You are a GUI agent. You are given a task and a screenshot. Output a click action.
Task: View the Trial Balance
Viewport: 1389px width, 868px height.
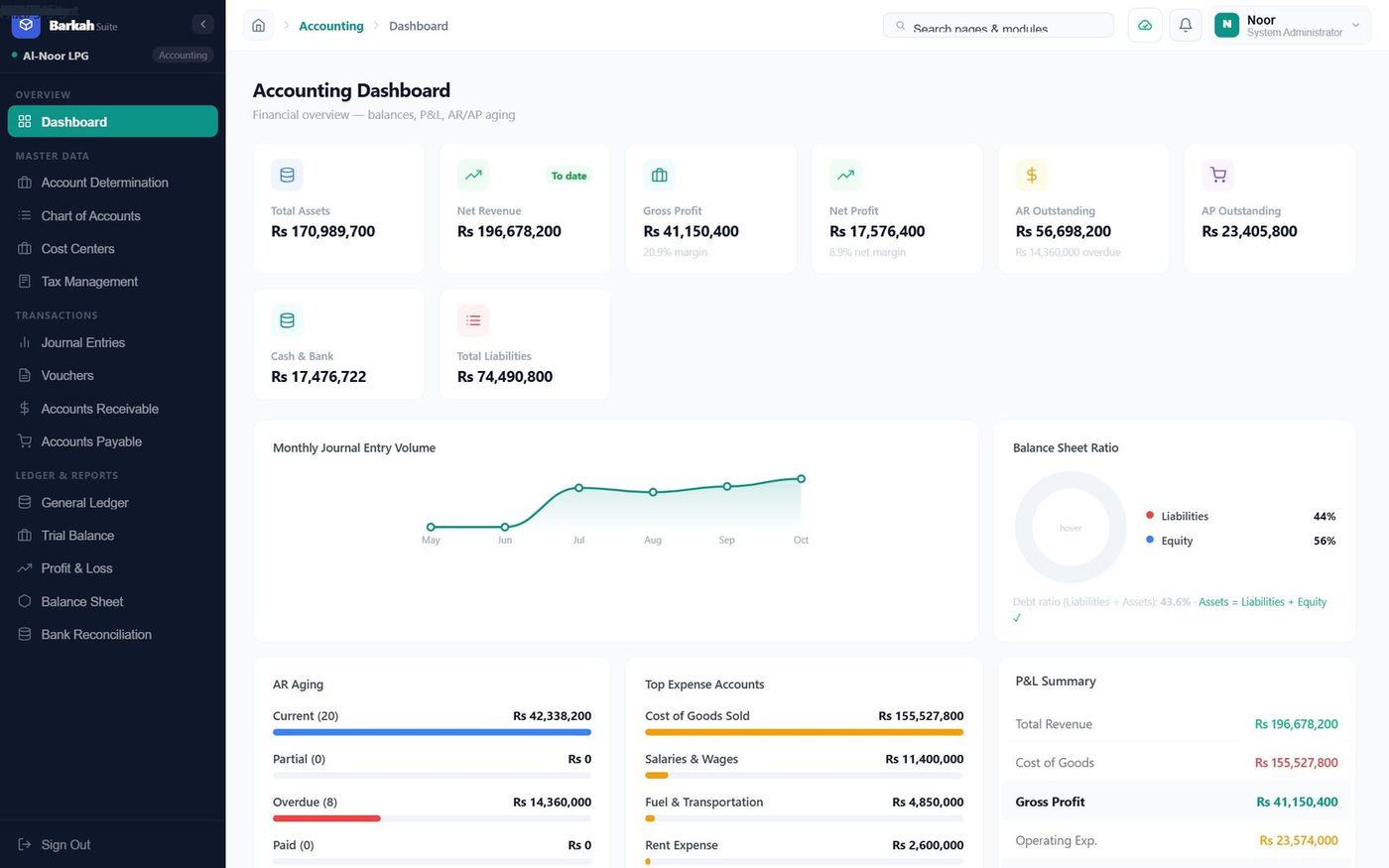click(x=112, y=536)
